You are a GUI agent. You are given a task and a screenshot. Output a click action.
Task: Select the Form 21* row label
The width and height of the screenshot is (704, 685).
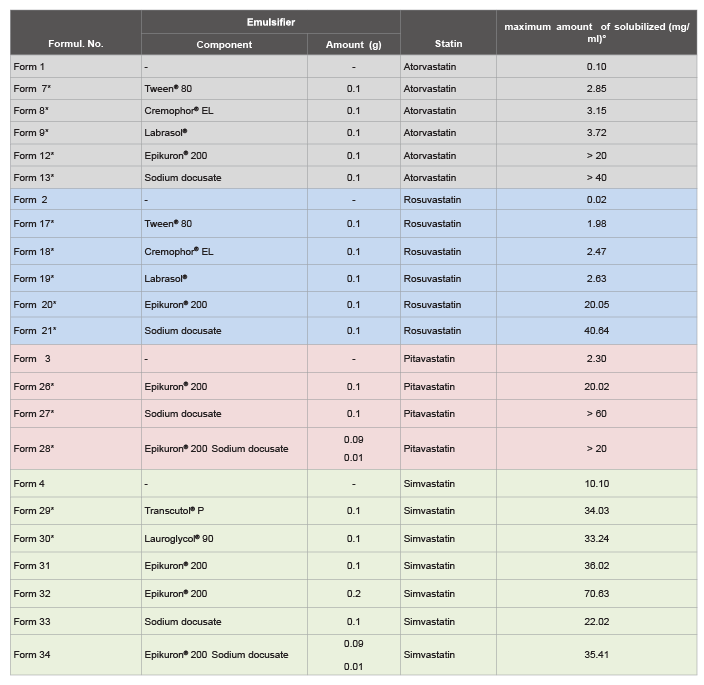pyautogui.click(x=35, y=331)
